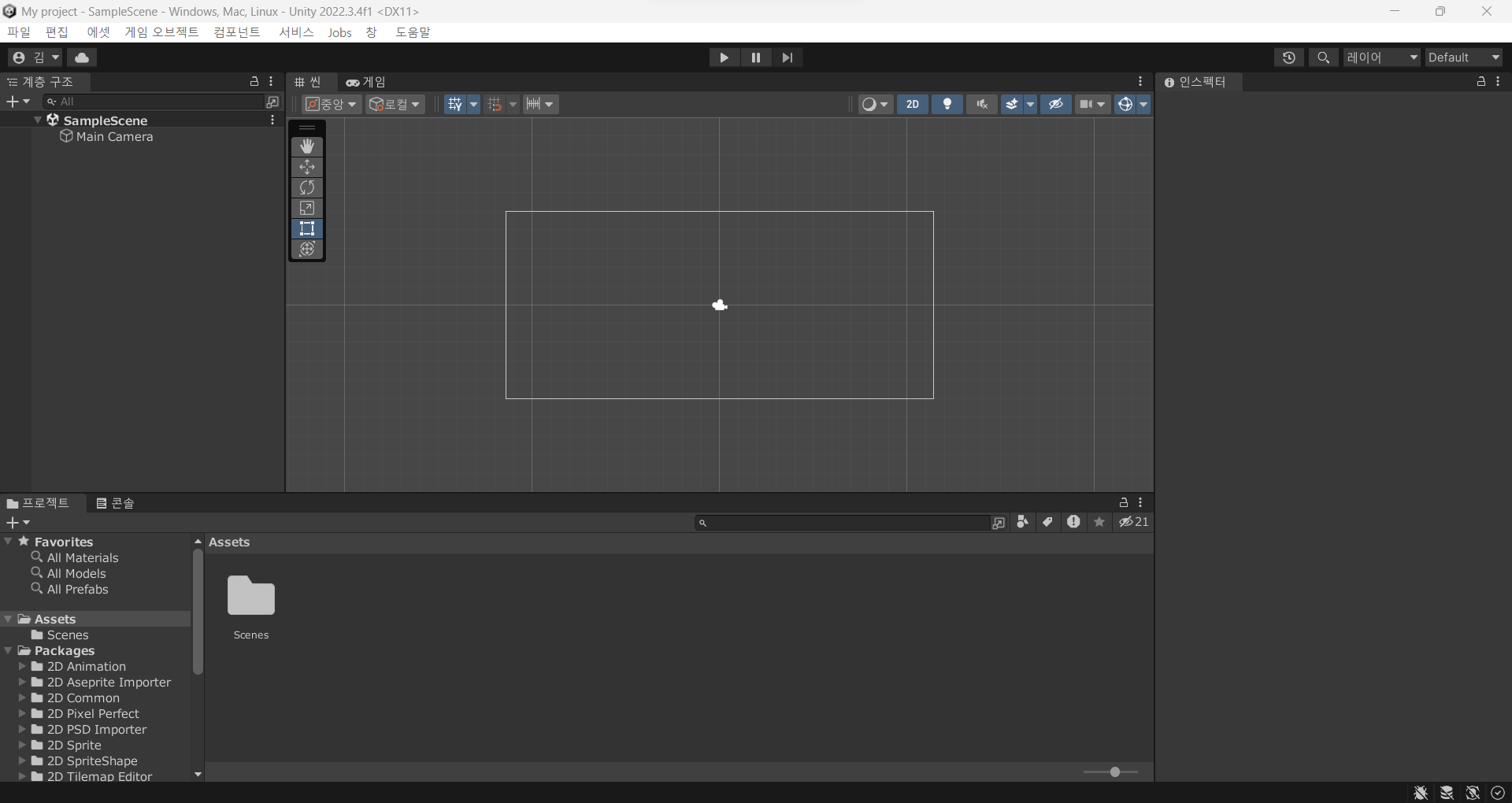1512x803 pixels.
Task: Open Scene view options kebab menu
Action: pos(1140,81)
